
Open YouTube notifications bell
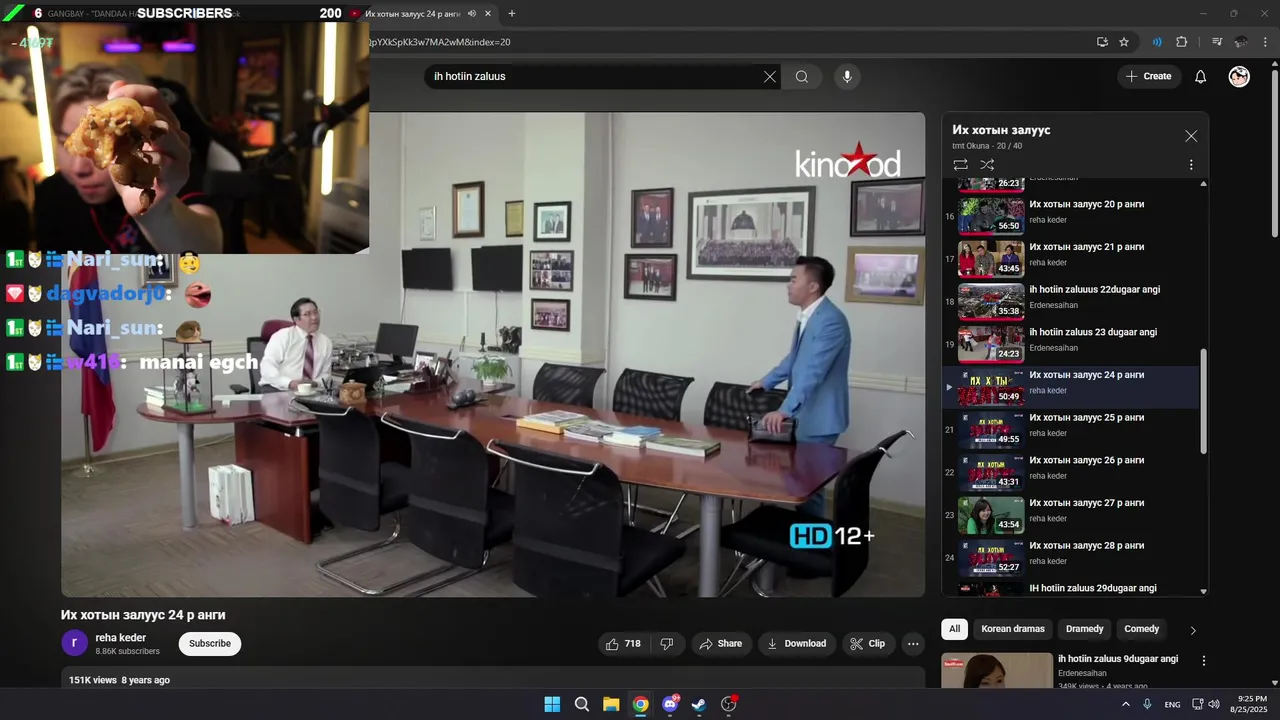click(x=1201, y=77)
